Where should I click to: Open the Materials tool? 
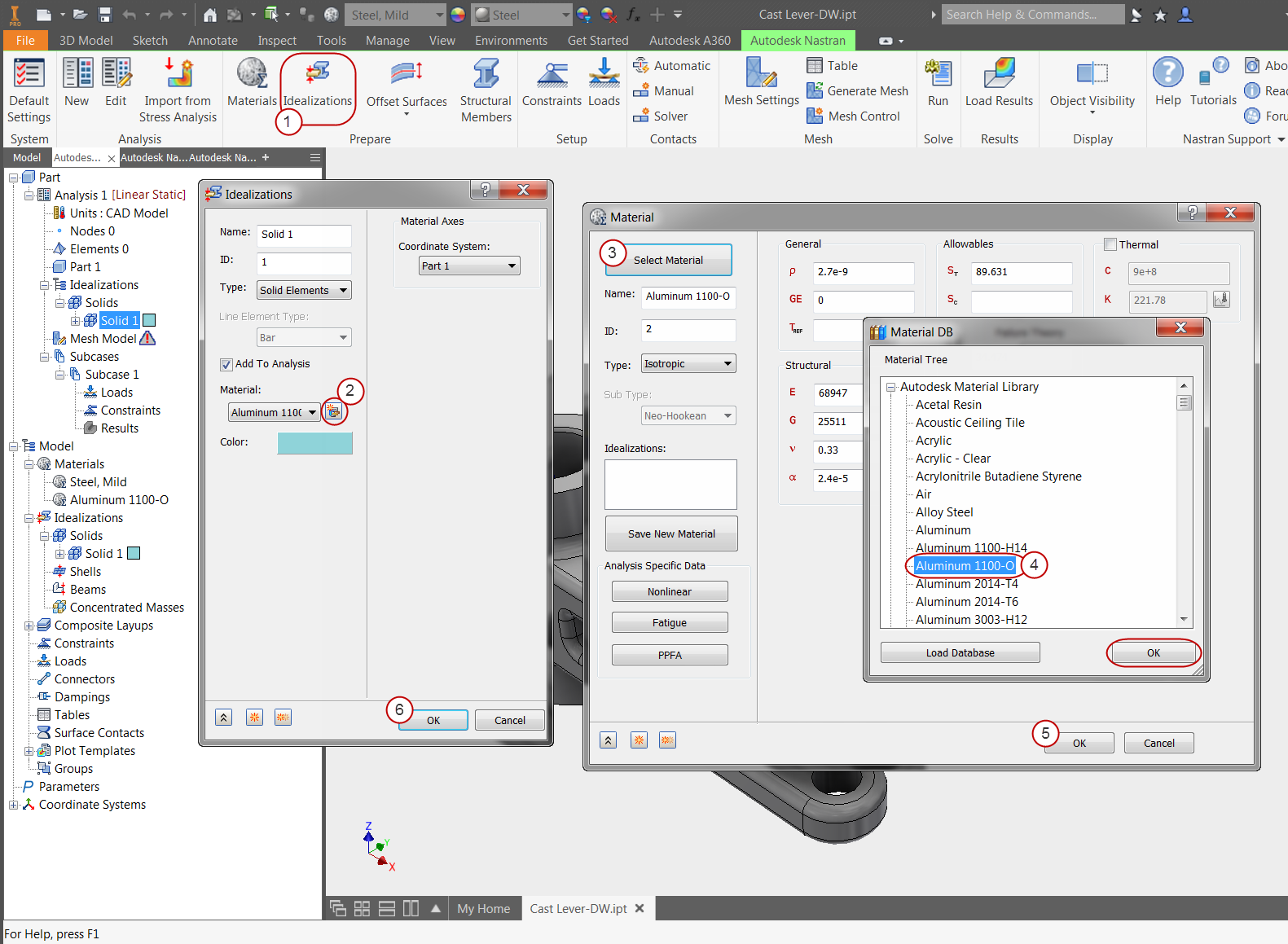[252, 82]
